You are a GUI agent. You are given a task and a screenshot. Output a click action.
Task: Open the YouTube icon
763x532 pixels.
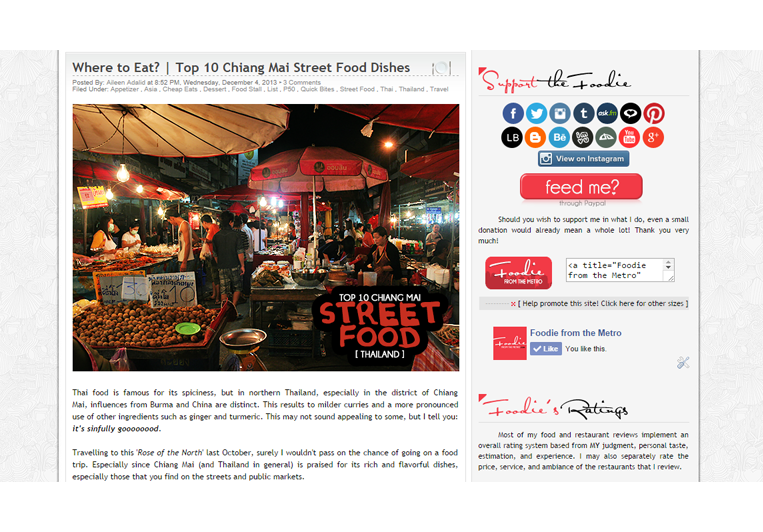tap(629, 137)
